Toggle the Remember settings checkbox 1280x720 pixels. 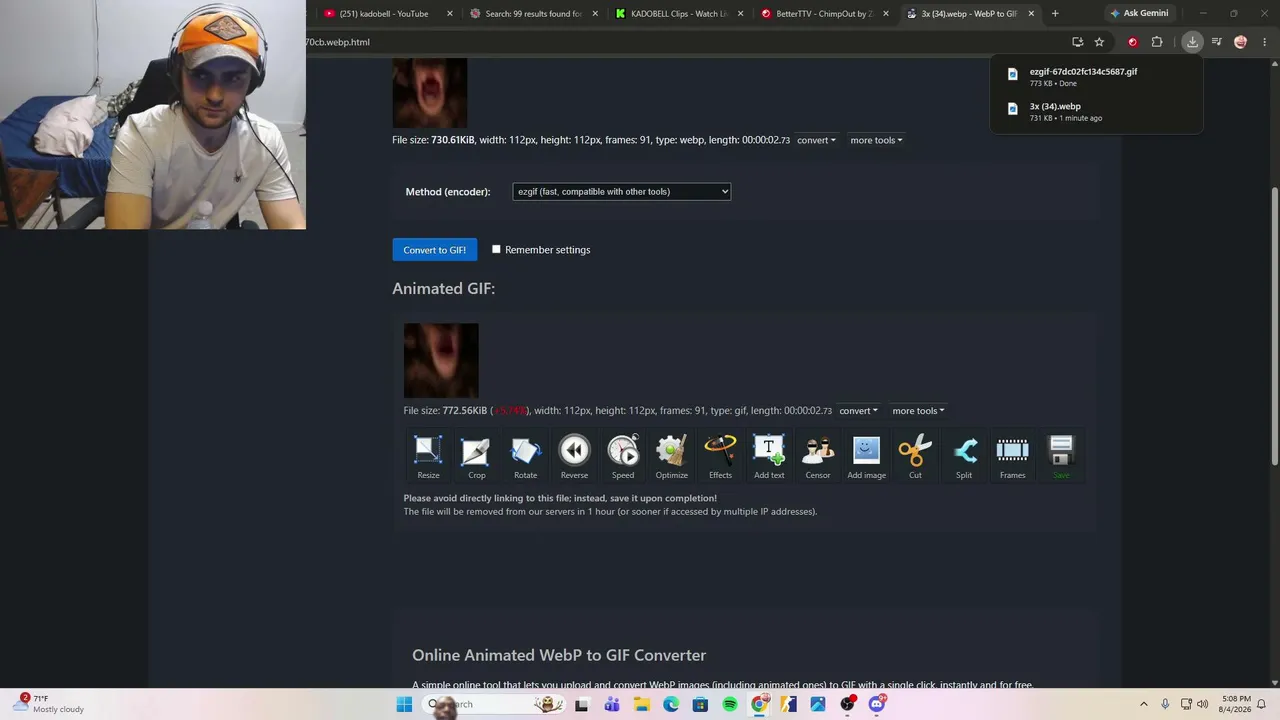[496, 249]
